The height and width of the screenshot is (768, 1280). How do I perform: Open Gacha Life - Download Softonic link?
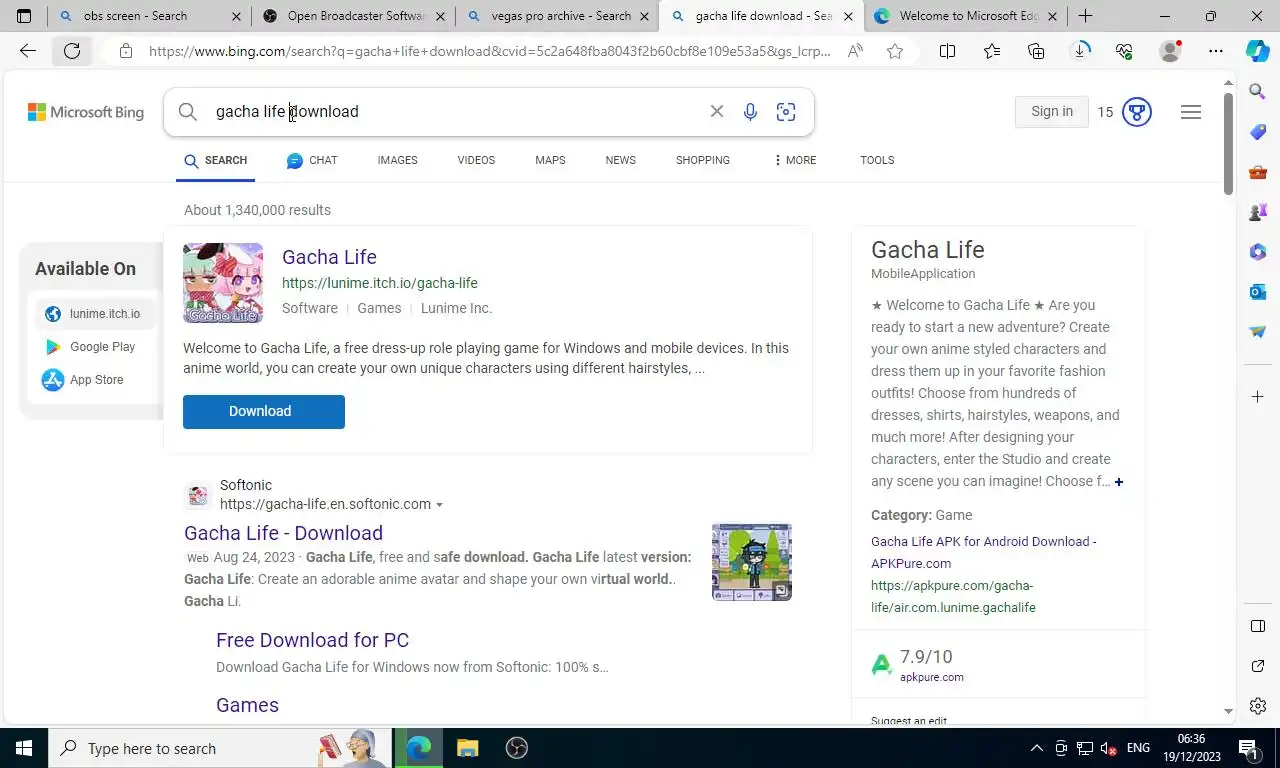283,533
